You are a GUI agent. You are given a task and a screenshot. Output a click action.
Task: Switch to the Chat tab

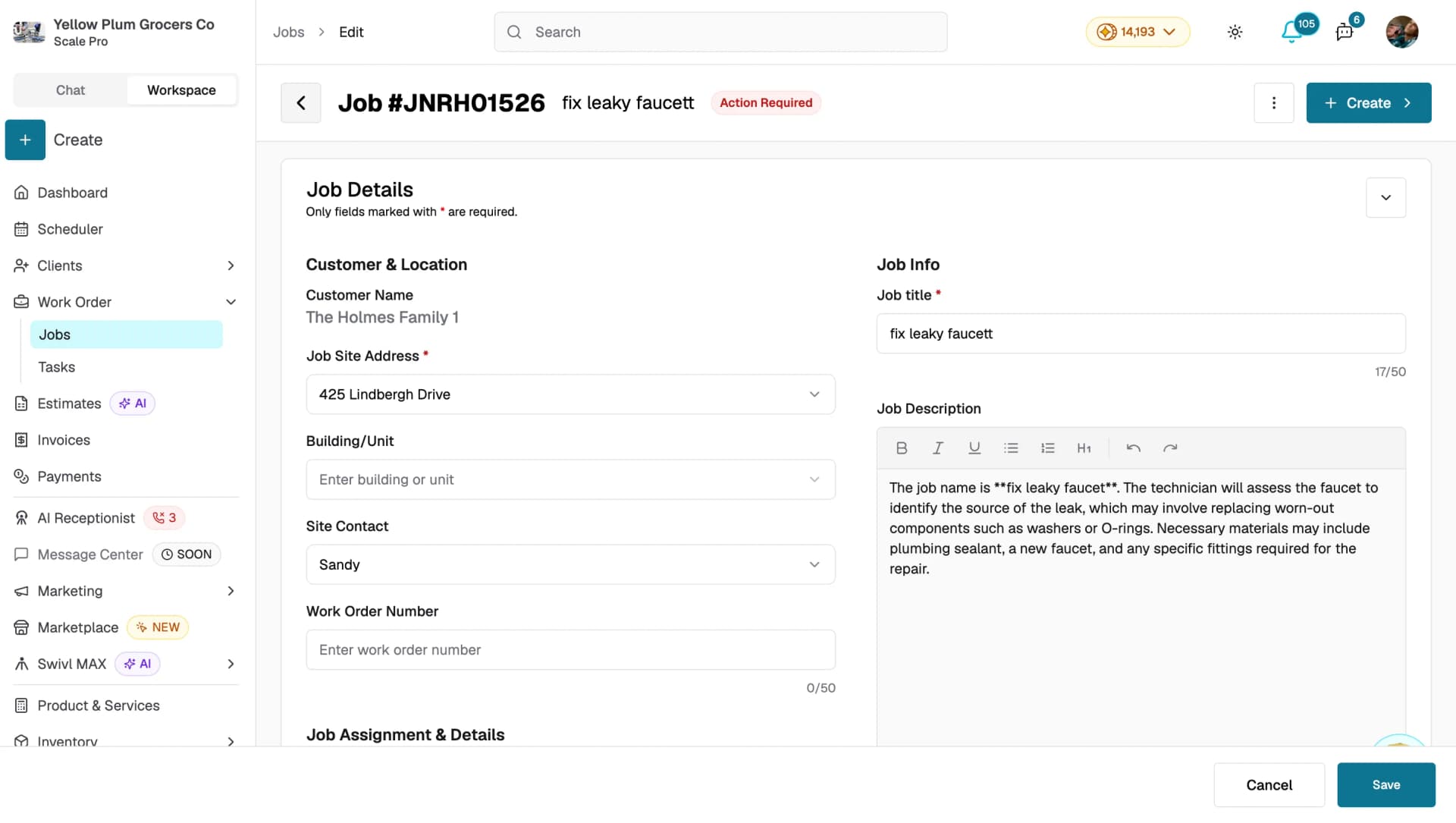(x=71, y=90)
